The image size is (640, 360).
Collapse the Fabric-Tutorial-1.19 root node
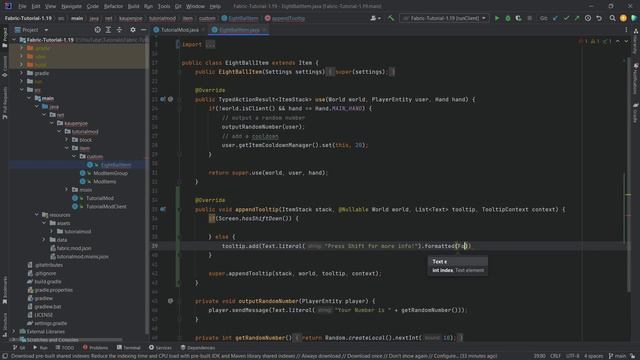(x=14, y=40)
